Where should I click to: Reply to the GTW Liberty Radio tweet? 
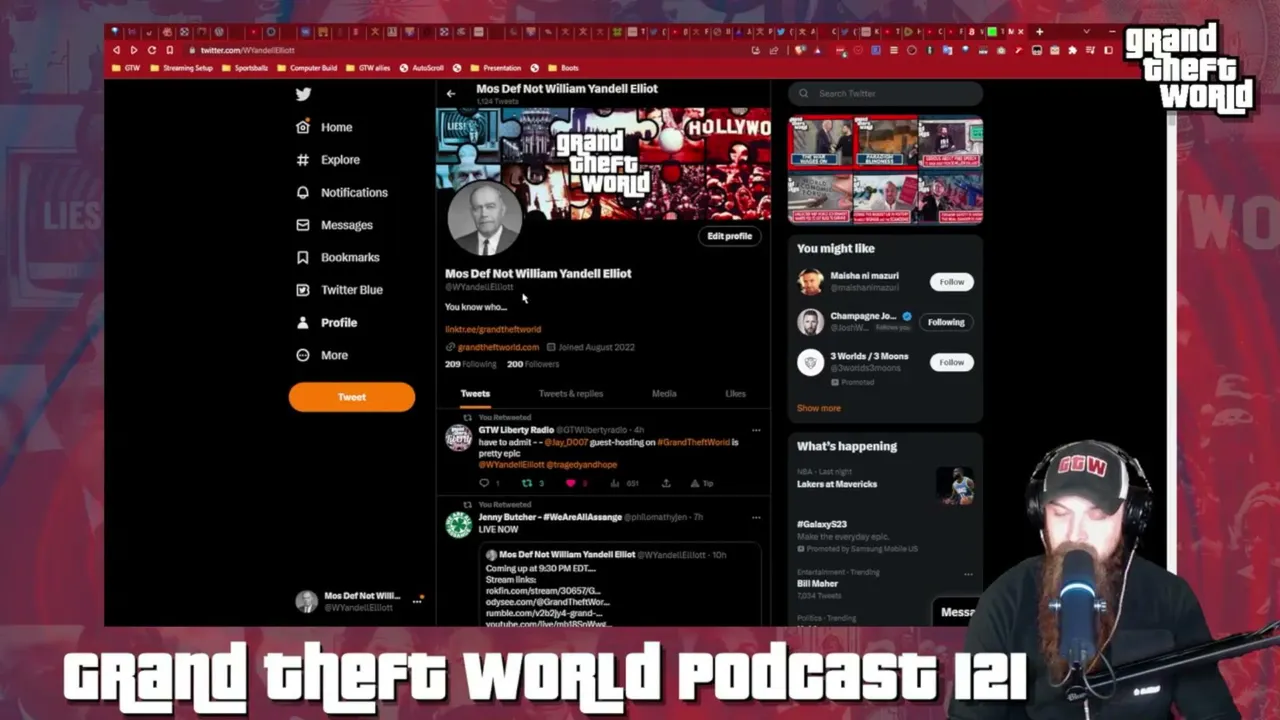pyautogui.click(x=484, y=483)
